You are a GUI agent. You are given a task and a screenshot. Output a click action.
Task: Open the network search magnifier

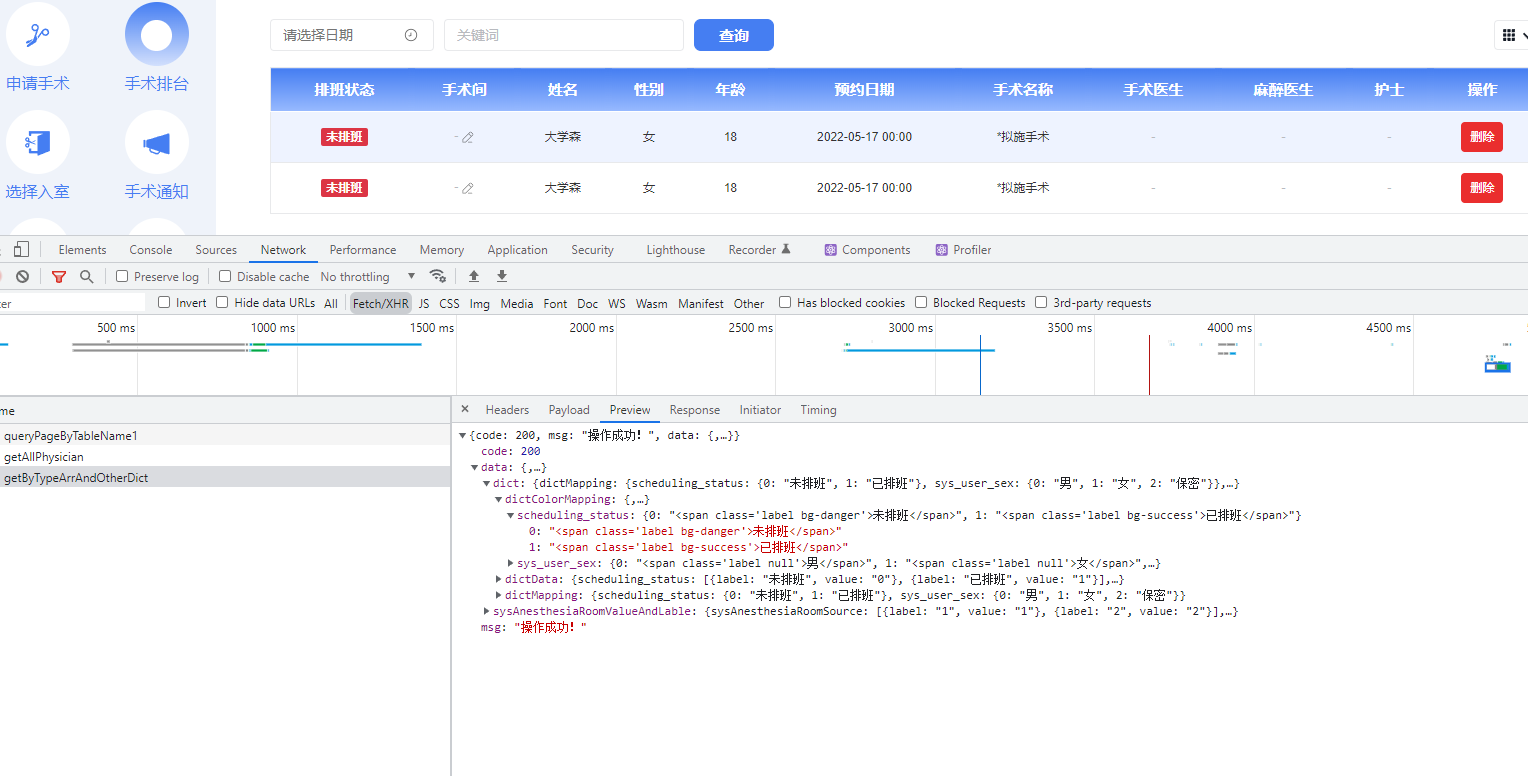[x=87, y=277]
